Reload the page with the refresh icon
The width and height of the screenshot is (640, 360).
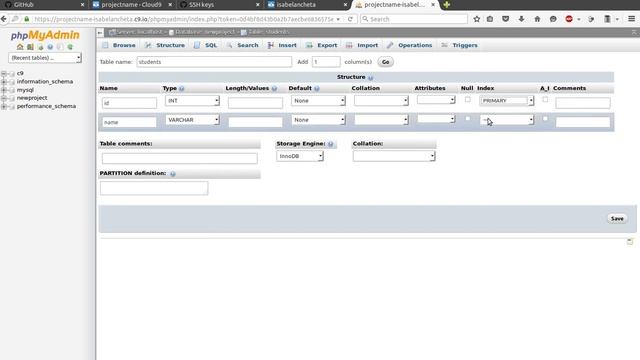pyautogui.click(x=350, y=19)
